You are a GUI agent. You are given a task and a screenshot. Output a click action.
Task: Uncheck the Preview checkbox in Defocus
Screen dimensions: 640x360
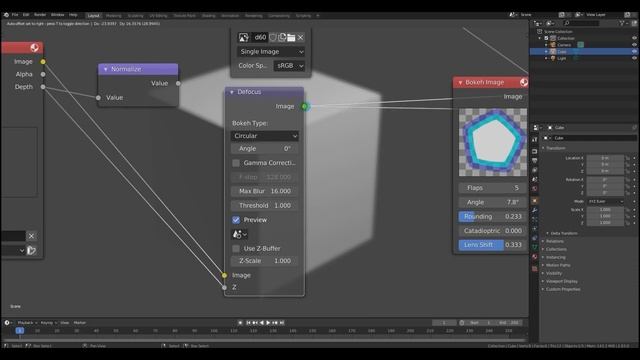236,220
